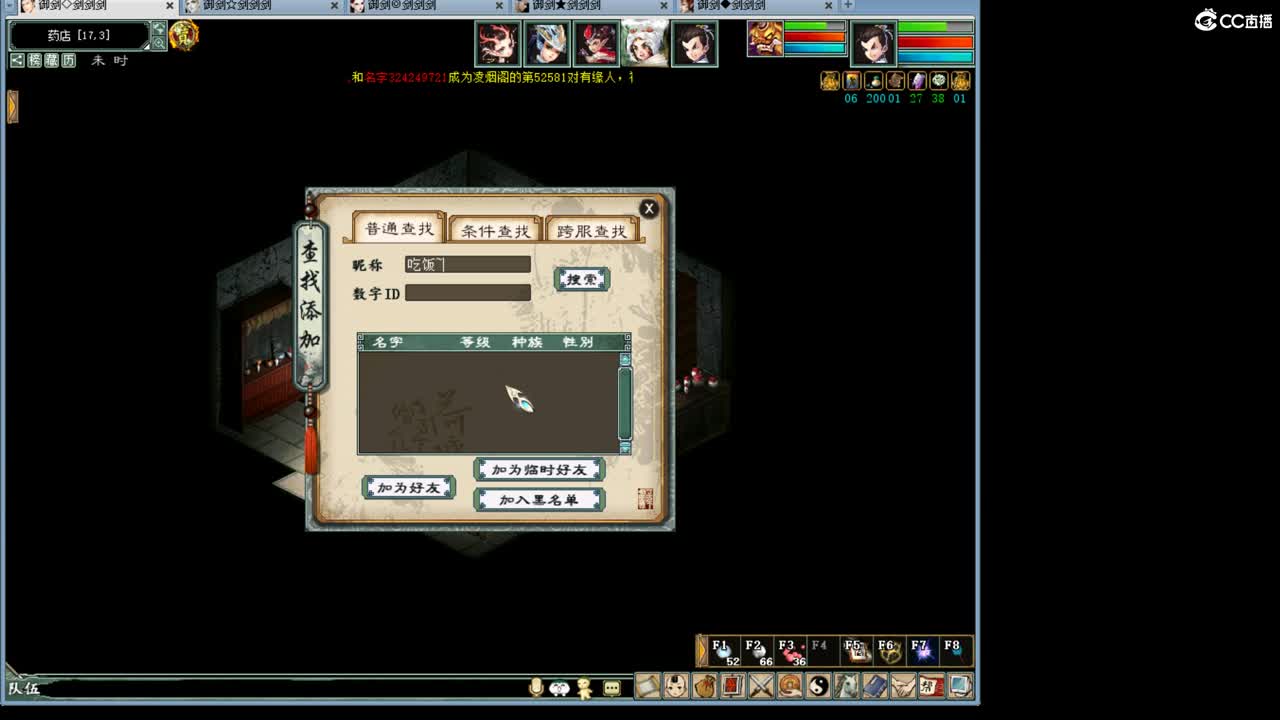Click the 榜 ranking button under map name
Viewport: 1280px width, 720px height.
click(x=34, y=61)
